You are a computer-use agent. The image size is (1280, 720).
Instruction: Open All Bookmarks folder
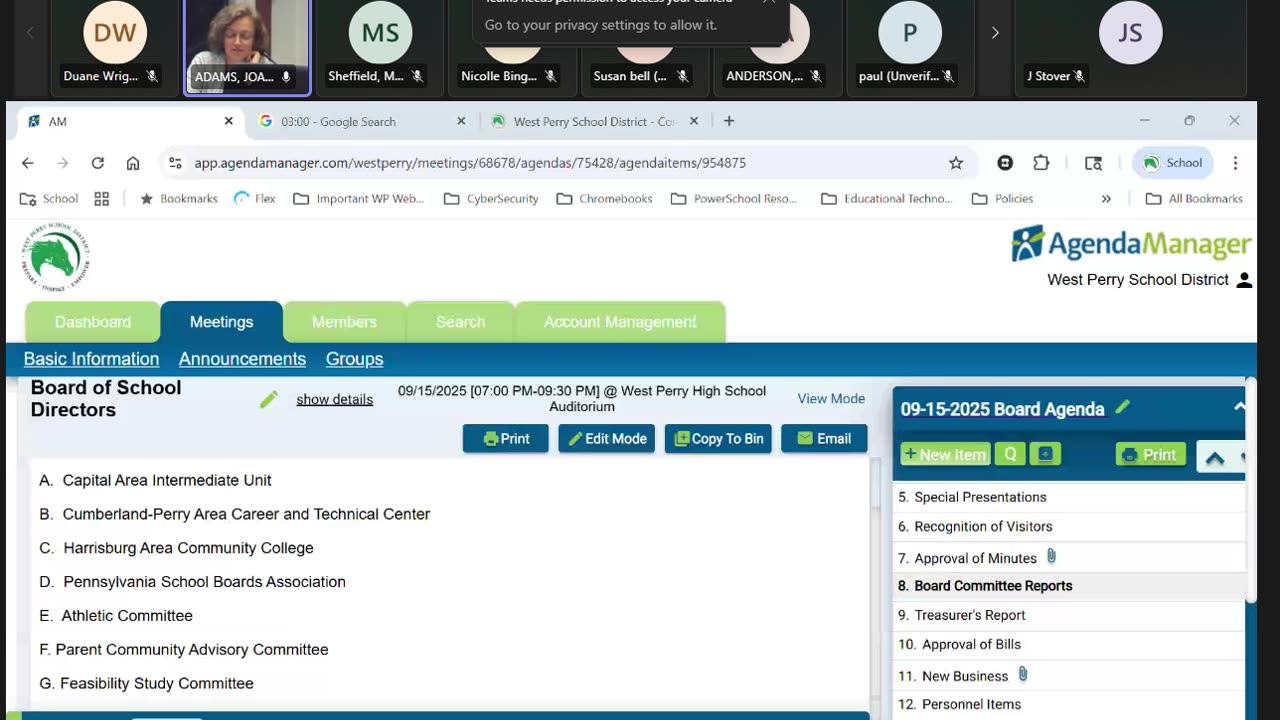(1194, 199)
